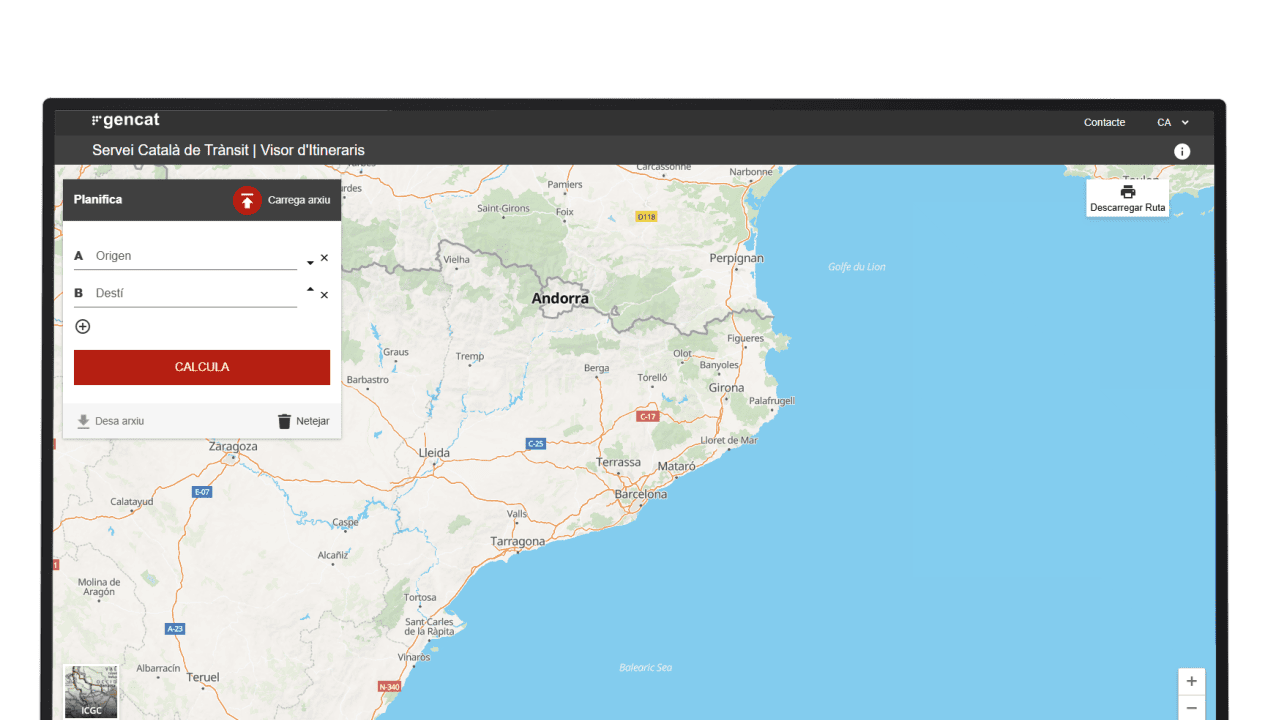1280x720 pixels.
Task: Open the Contacte menu item
Action: (1104, 122)
